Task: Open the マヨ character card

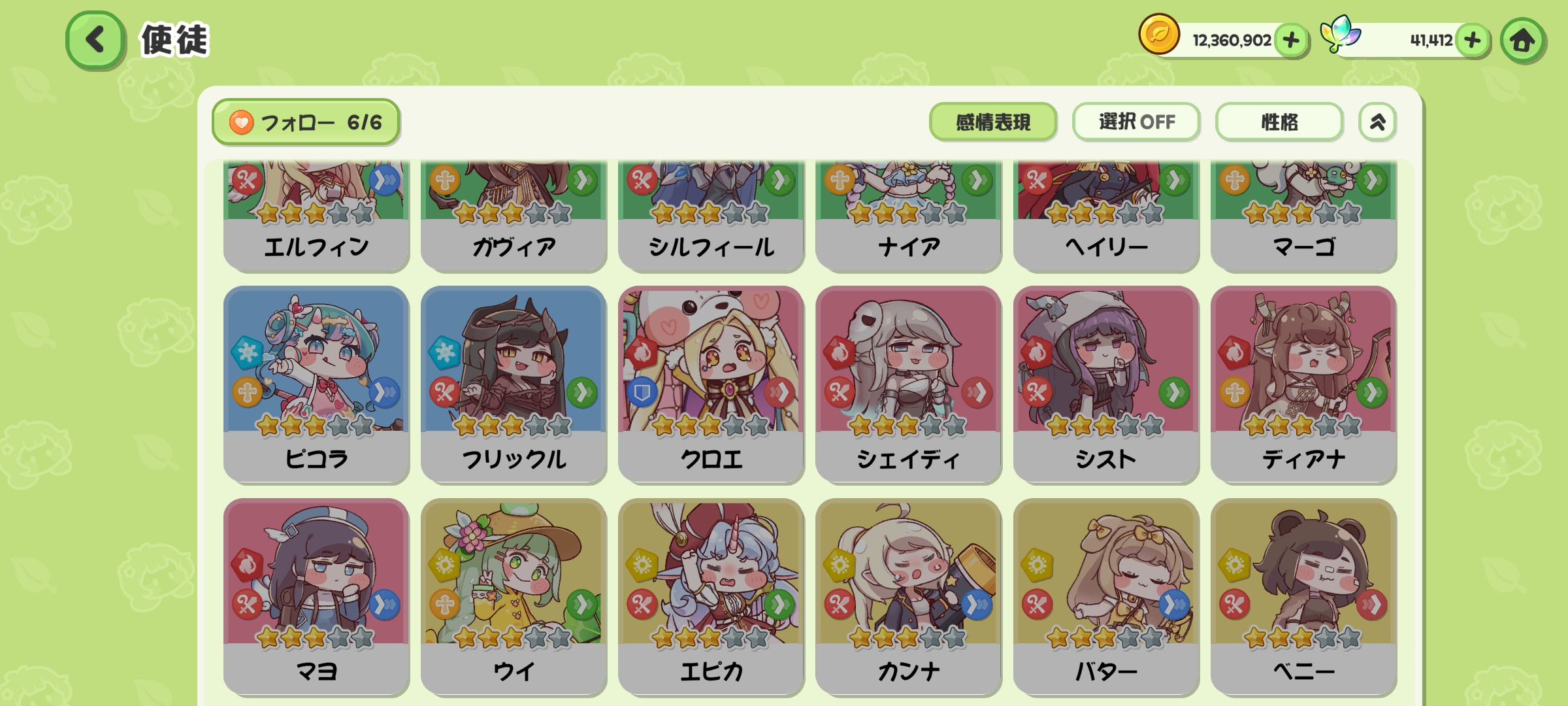Action: point(316,597)
